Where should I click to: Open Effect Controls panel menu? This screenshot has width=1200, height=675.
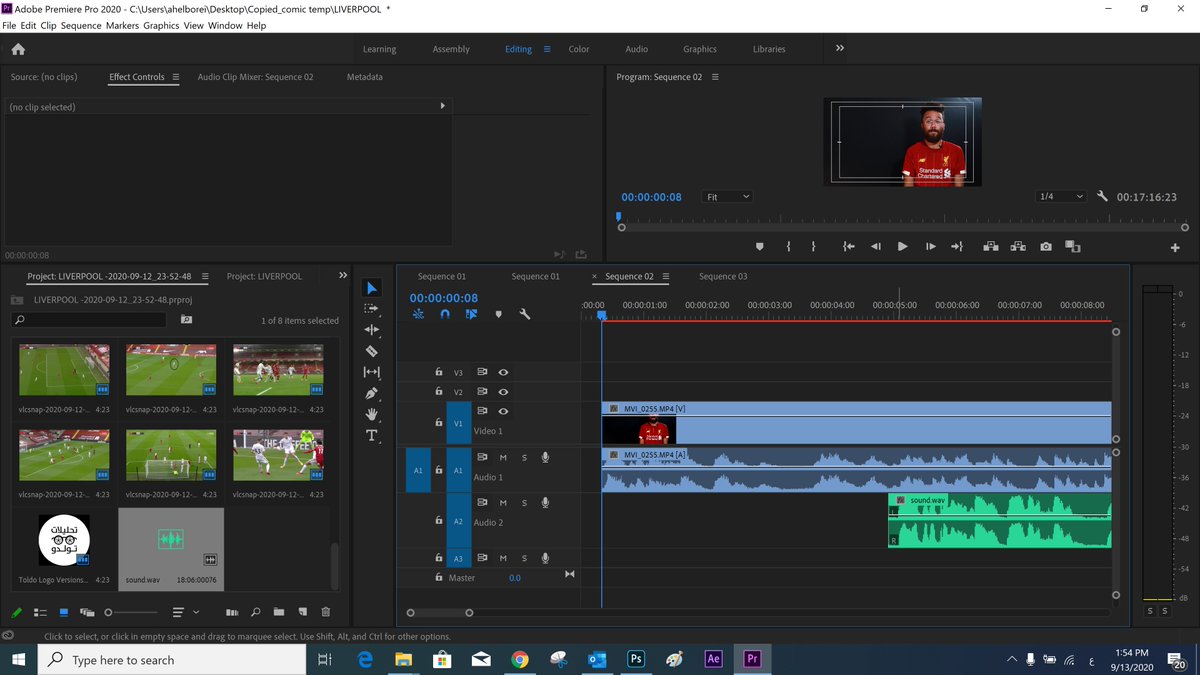(x=175, y=77)
